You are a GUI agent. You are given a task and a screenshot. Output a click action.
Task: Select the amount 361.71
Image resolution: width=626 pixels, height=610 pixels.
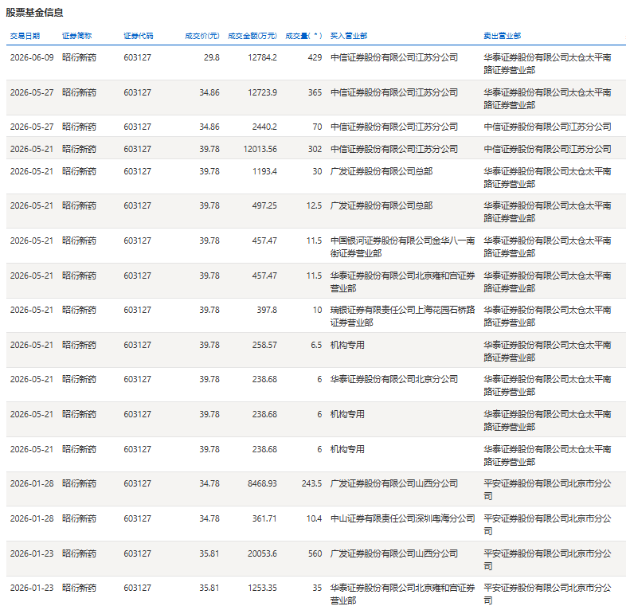[x=264, y=519]
